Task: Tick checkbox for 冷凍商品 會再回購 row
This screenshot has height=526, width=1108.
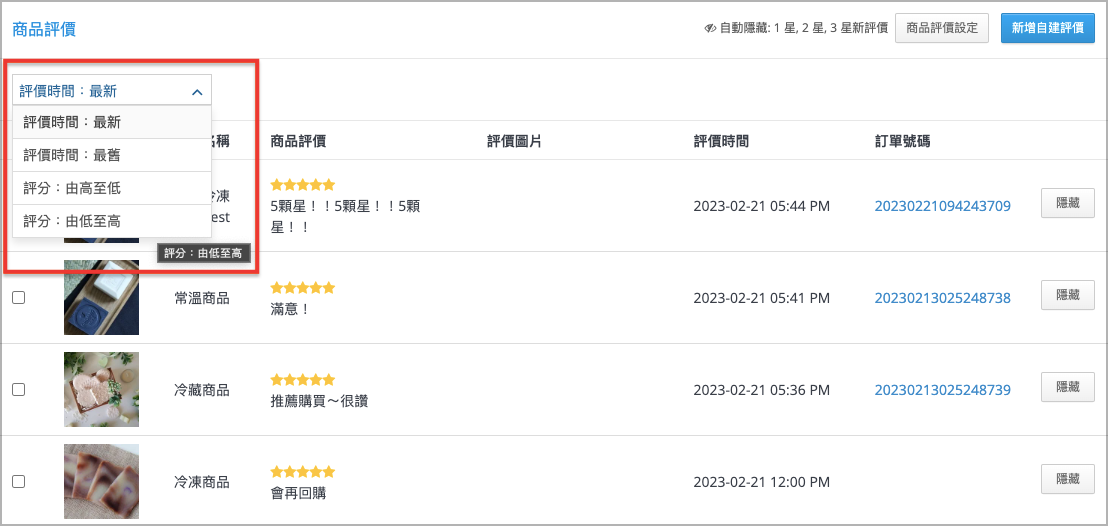Action: coord(19,481)
